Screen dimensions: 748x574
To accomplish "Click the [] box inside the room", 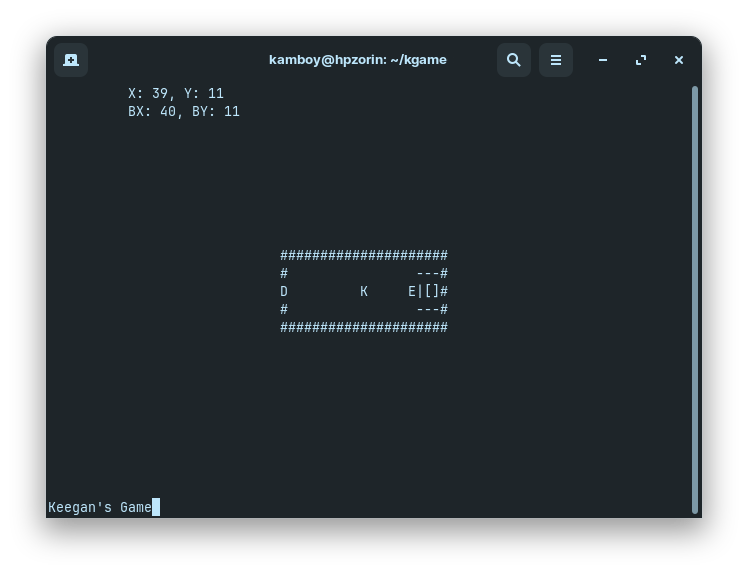I will pyautogui.click(x=432, y=292).
